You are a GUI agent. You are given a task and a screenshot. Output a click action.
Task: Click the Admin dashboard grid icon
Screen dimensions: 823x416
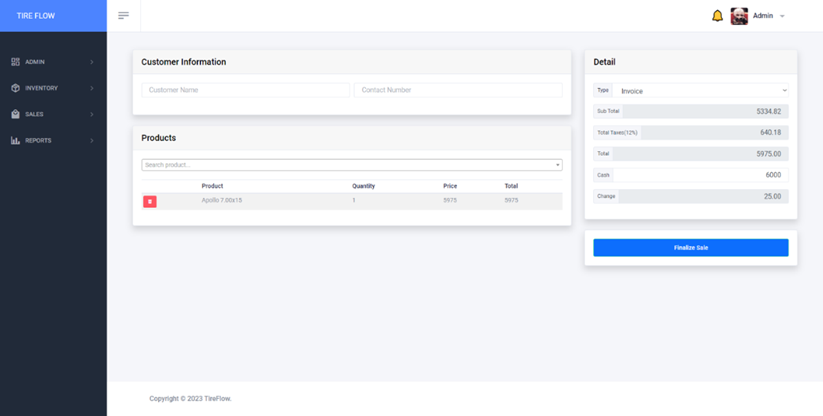(15, 62)
